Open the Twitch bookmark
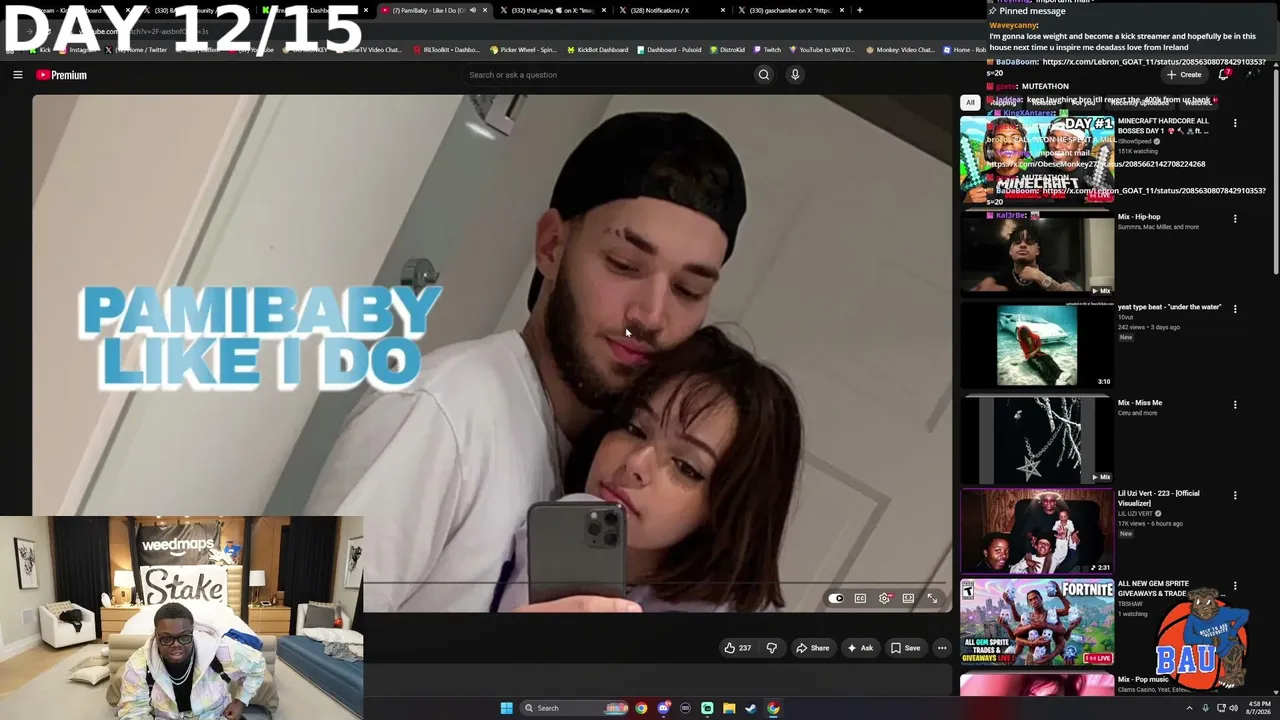Image resolution: width=1280 pixels, height=720 pixels. click(767, 50)
